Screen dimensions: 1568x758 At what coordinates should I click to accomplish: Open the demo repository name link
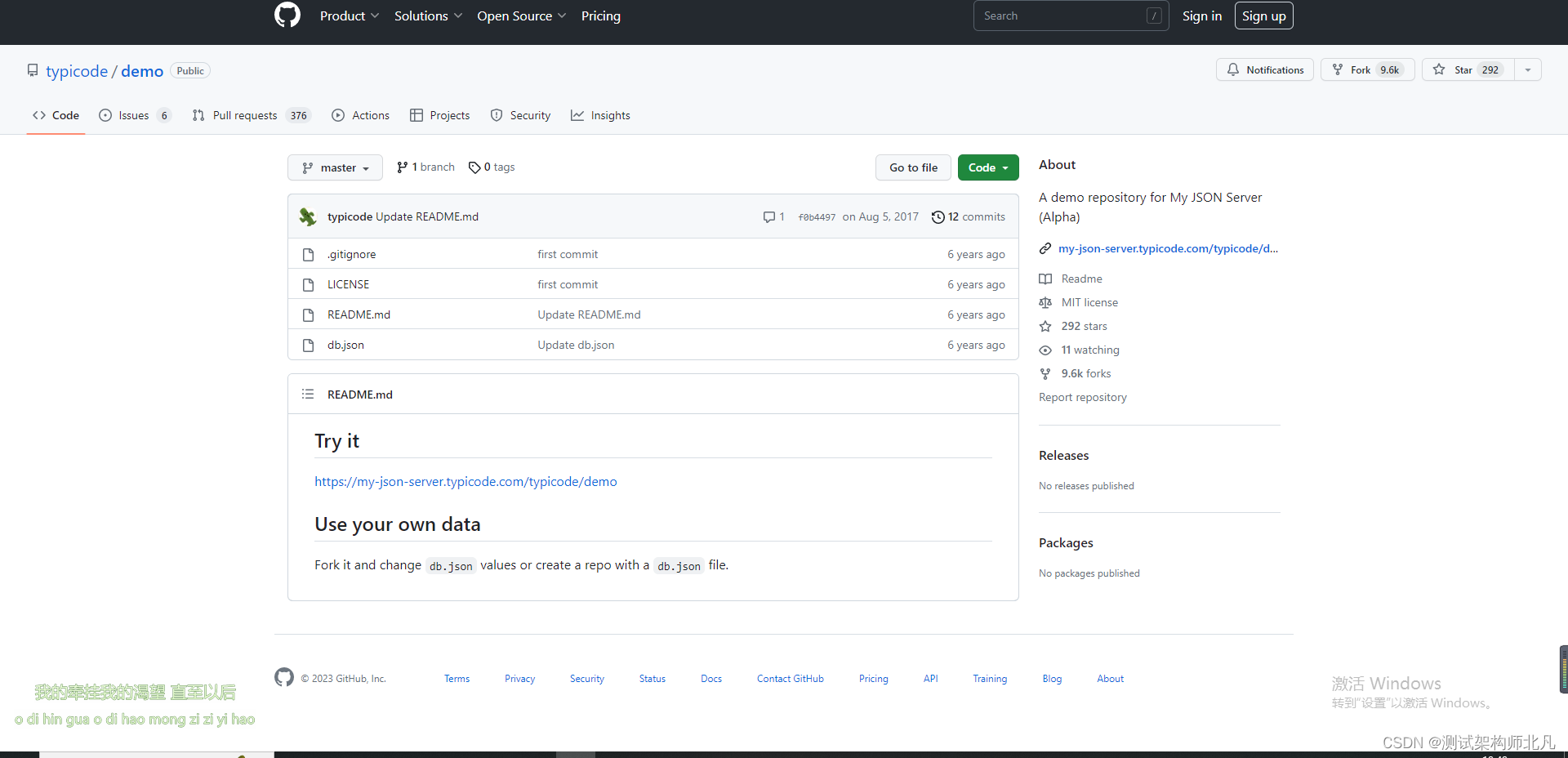pos(142,71)
